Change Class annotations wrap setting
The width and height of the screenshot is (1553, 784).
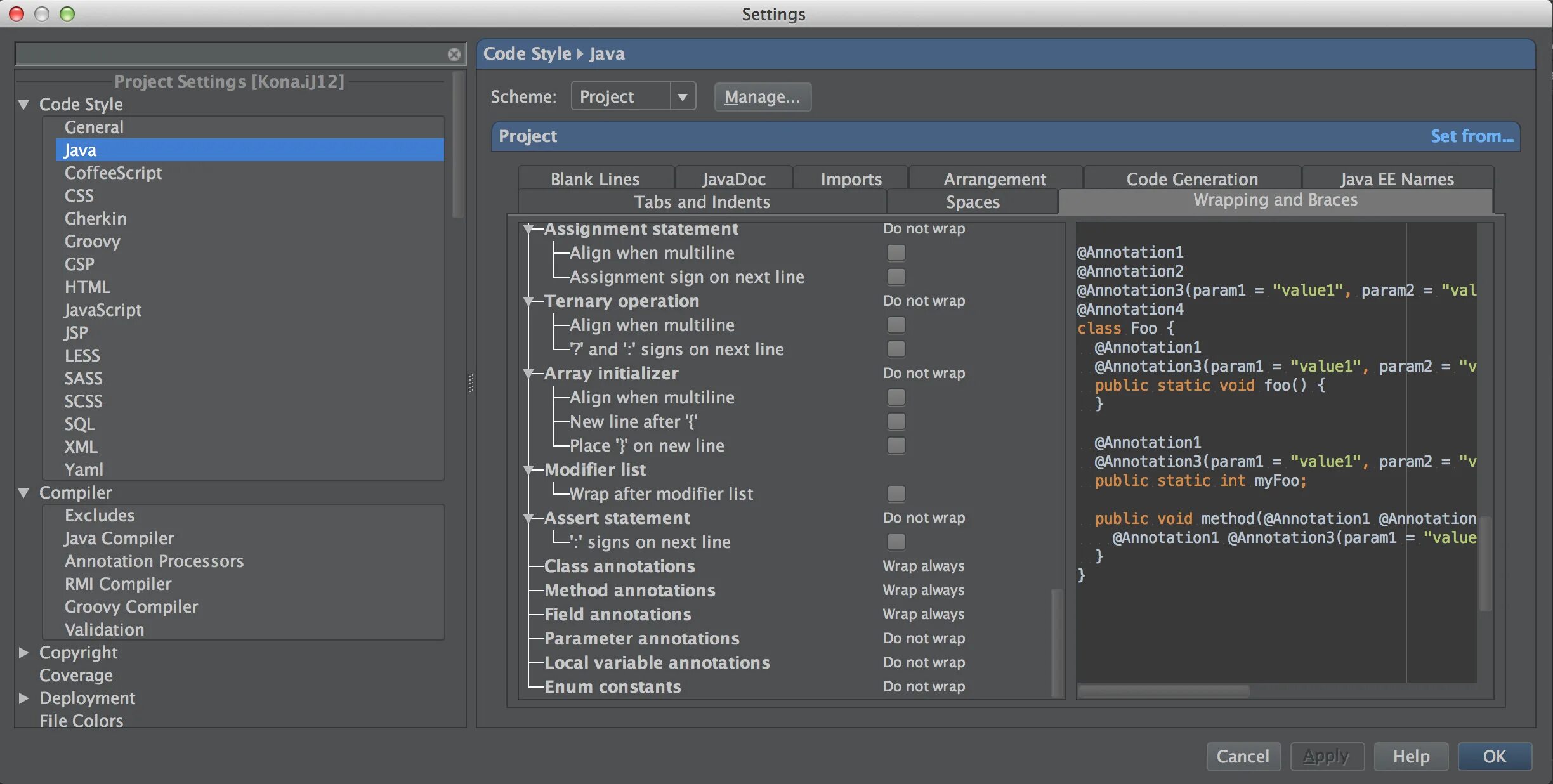tap(923, 566)
